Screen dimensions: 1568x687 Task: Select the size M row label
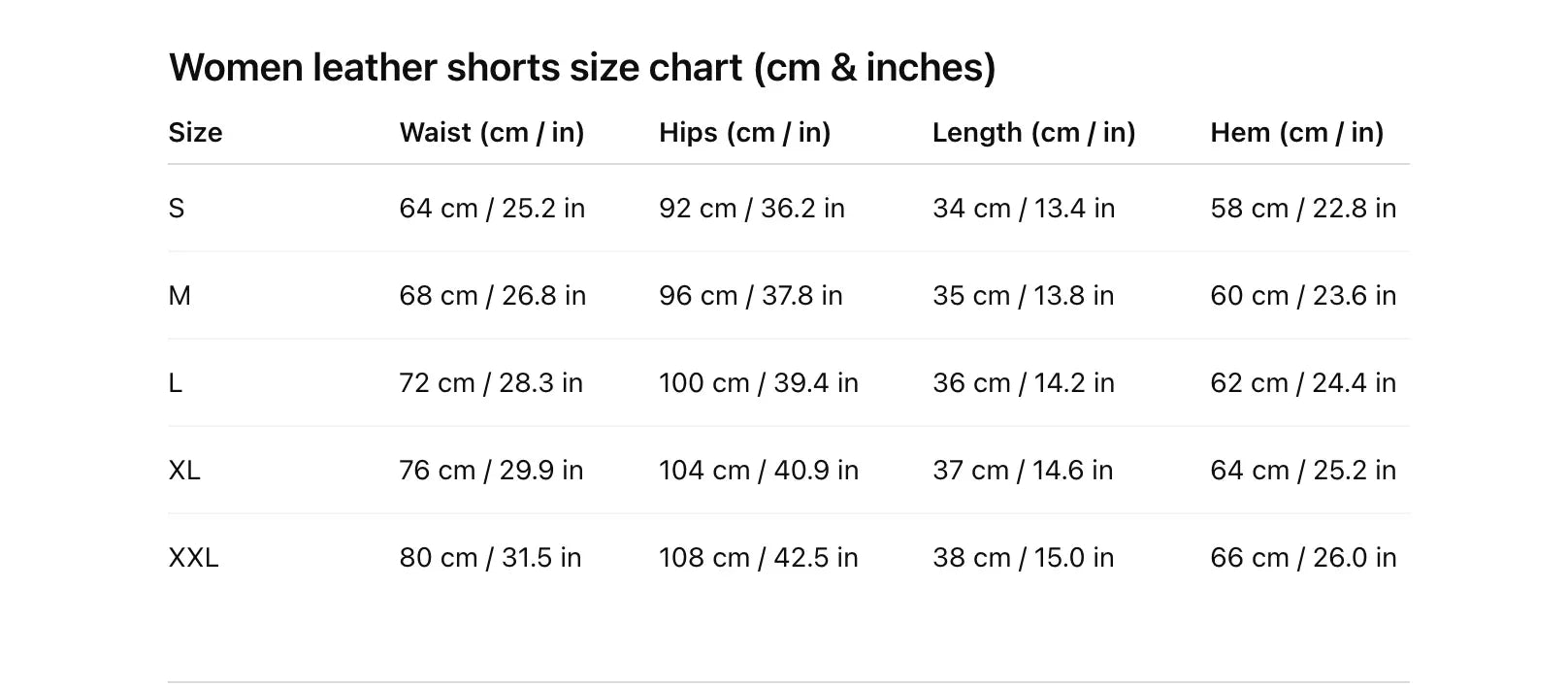tap(180, 296)
